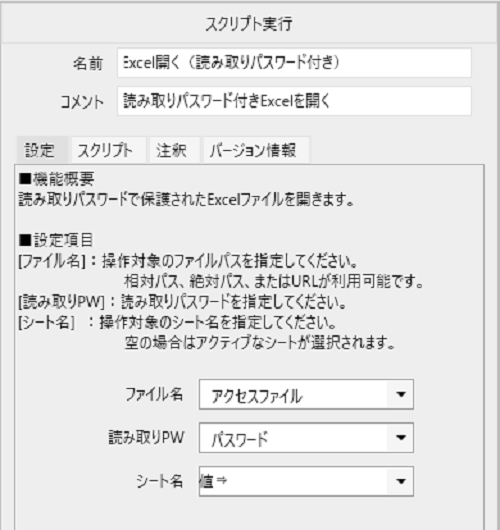
Task: Show the バージョン情報 tab
Action: coord(253,150)
